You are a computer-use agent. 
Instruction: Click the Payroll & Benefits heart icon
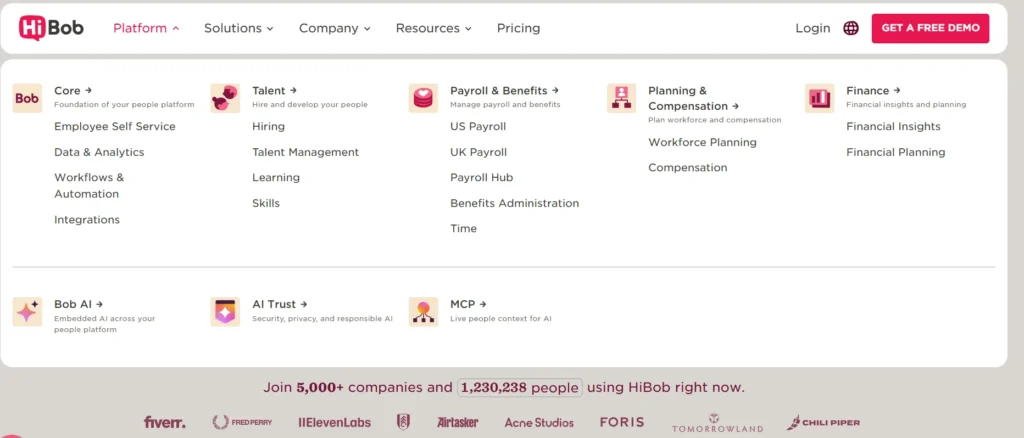tap(423, 99)
